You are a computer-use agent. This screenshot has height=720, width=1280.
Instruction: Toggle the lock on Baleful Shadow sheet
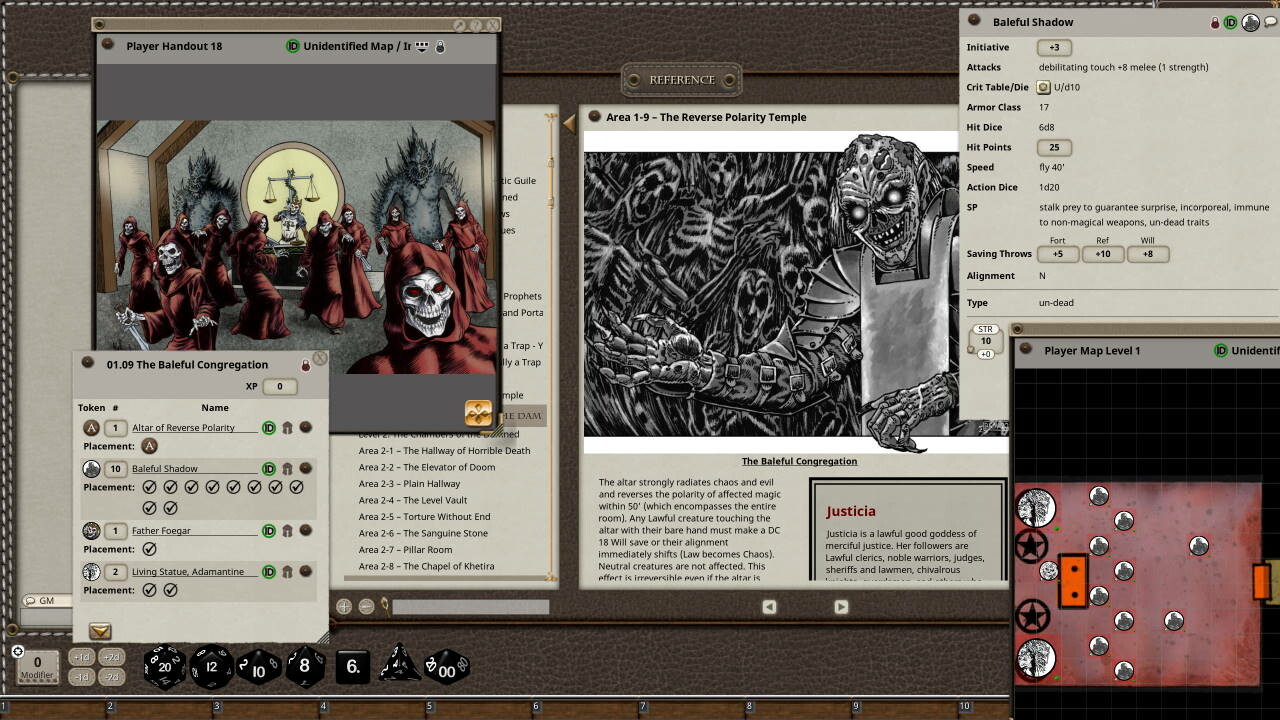[x=1215, y=22]
